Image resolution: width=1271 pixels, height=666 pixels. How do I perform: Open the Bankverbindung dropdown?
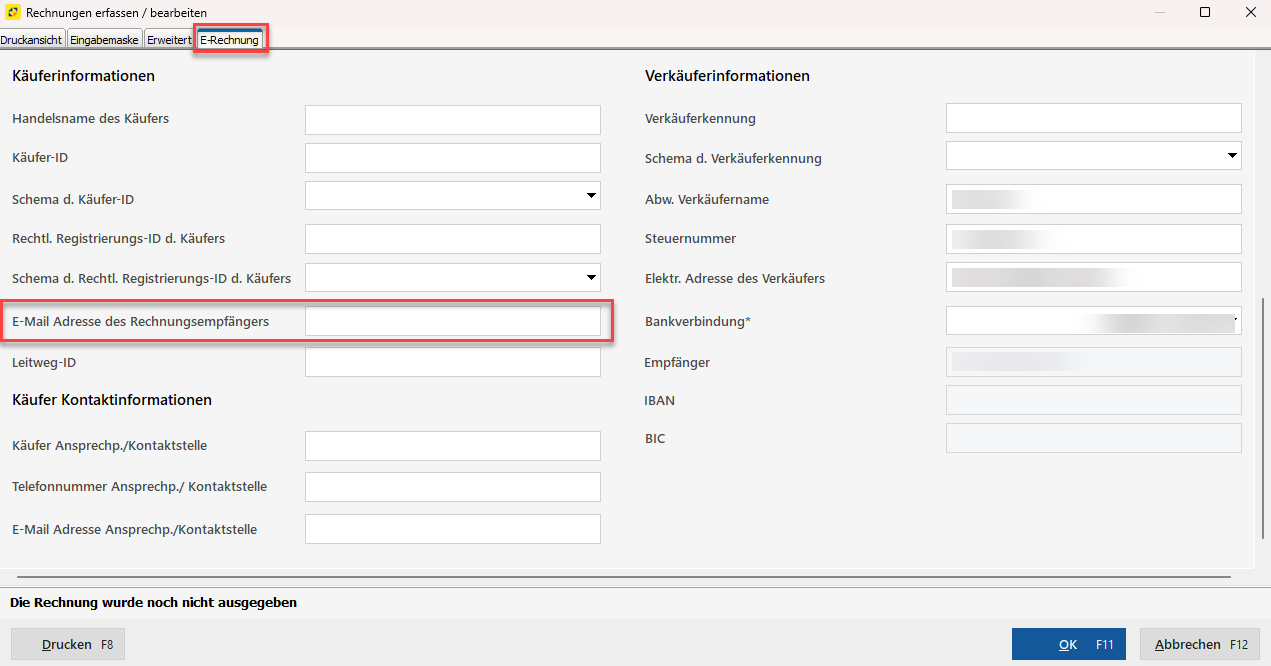[x=1094, y=321]
